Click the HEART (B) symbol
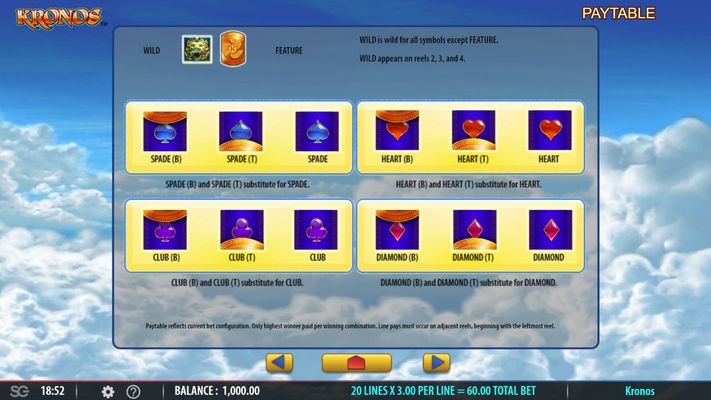 point(397,130)
